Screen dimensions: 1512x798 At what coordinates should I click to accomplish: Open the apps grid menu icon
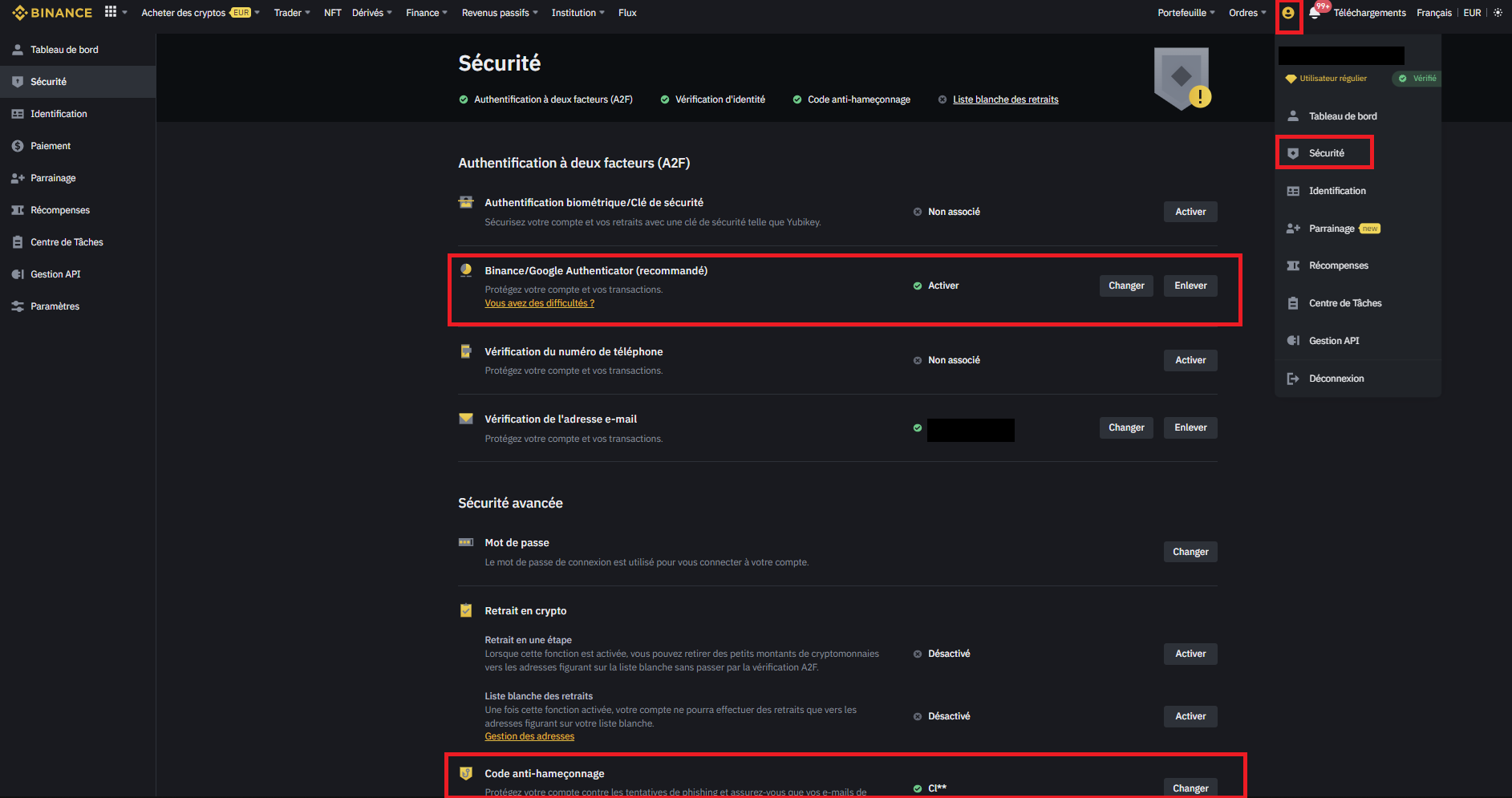[x=111, y=12]
